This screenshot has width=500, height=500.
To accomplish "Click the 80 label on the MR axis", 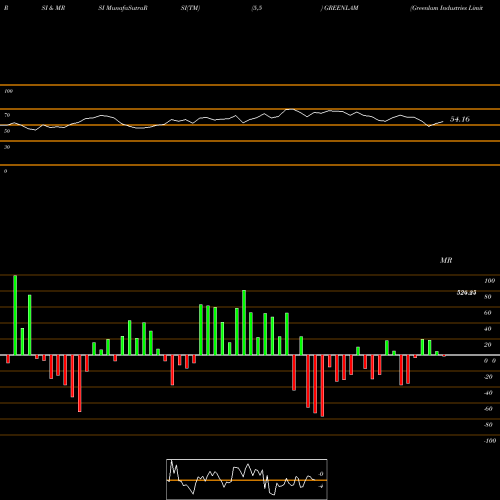I will pos(488,297).
